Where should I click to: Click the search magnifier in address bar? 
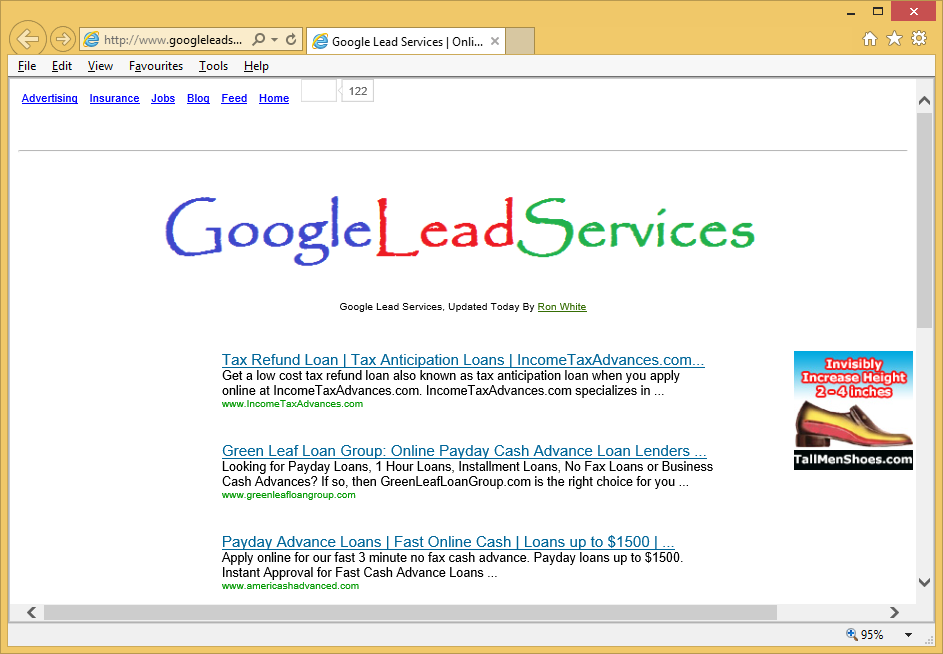tap(258, 40)
